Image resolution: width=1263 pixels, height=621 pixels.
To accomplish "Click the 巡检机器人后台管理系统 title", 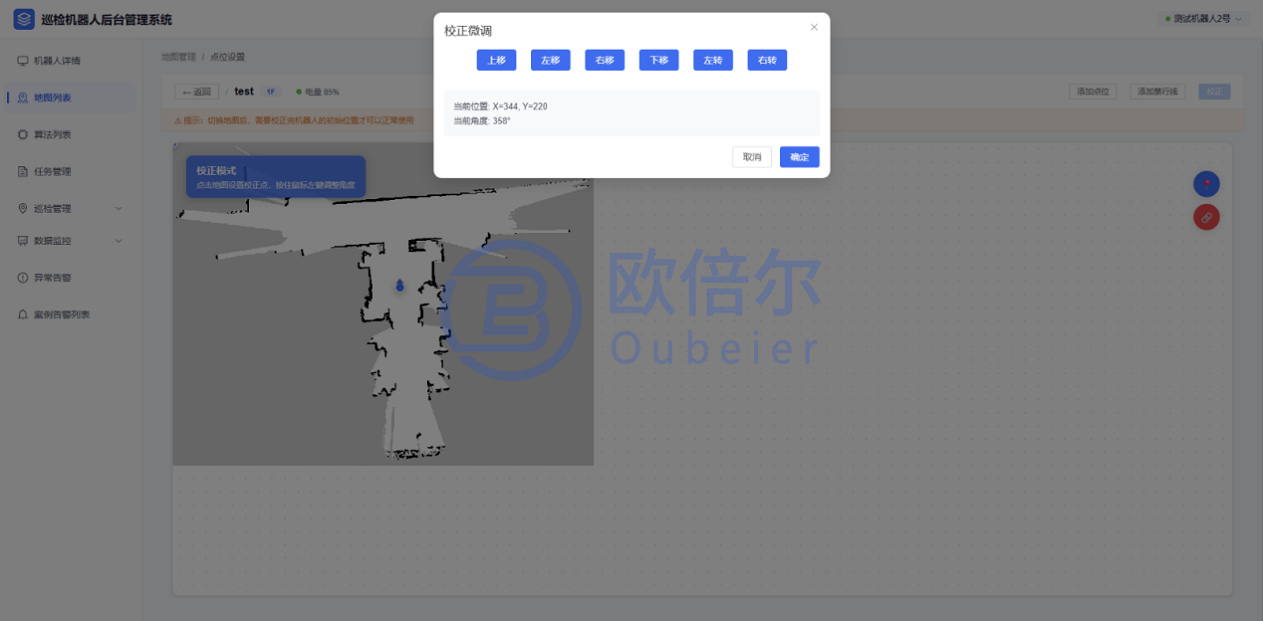I will [x=107, y=20].
